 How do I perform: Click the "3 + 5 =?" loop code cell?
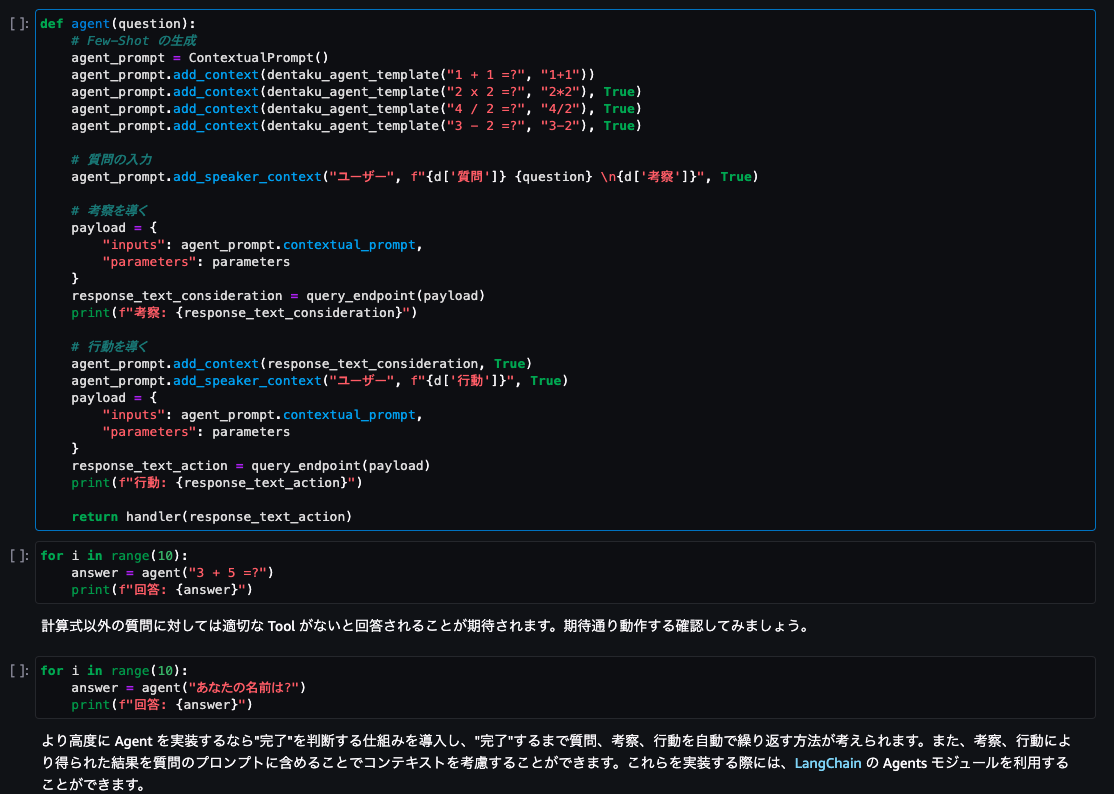(566, 572)
